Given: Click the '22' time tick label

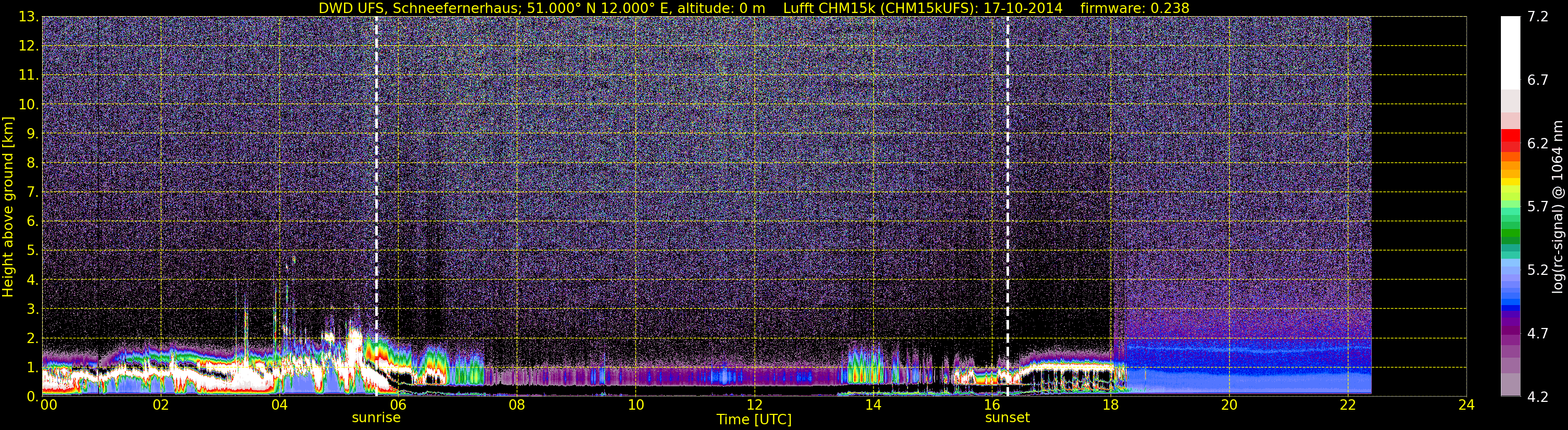Looking at the screenshot, I should point(1348,405).
